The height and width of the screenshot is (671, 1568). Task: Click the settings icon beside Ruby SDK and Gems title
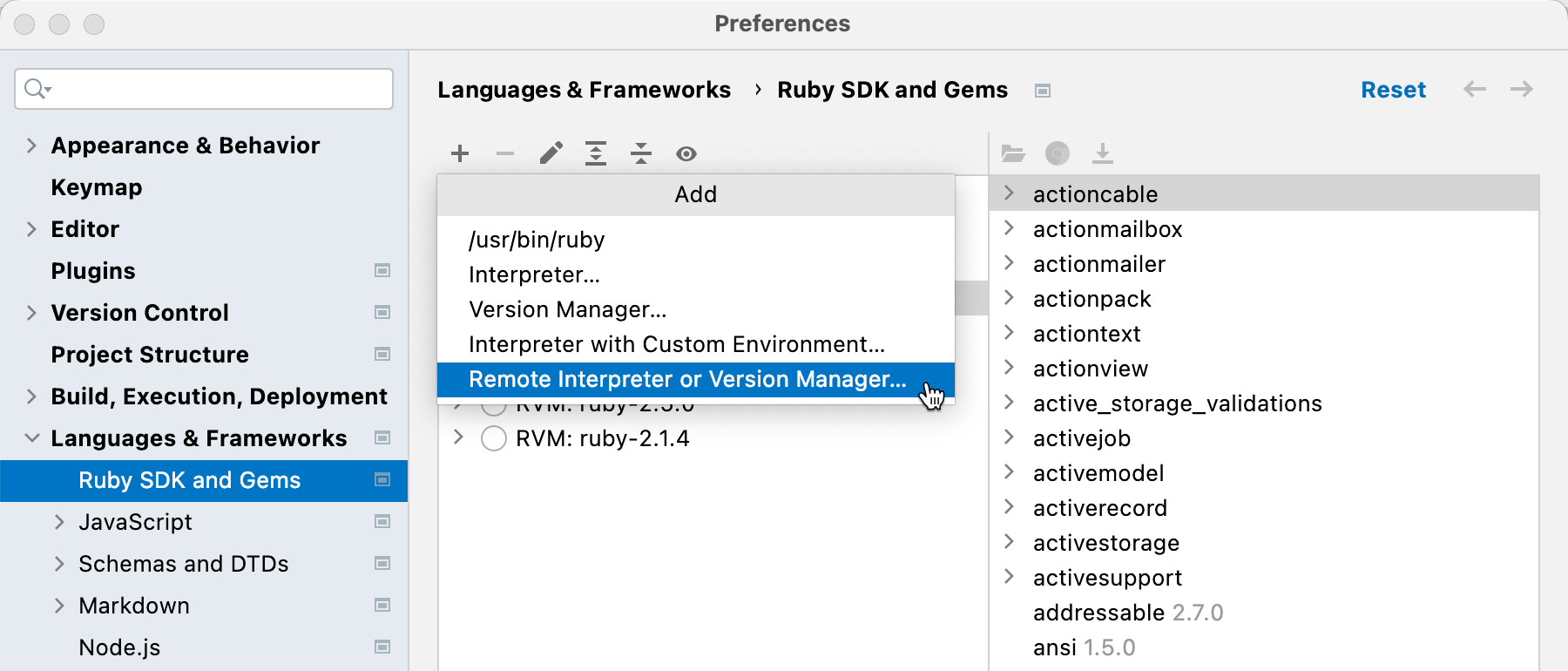click(x=1043, y=91)
